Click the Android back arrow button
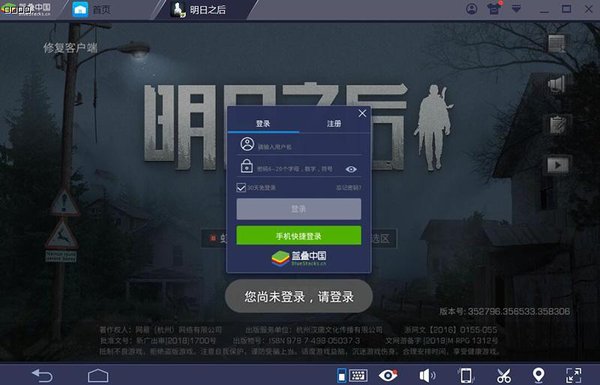The image size is (600, 385). coord(42,376)
